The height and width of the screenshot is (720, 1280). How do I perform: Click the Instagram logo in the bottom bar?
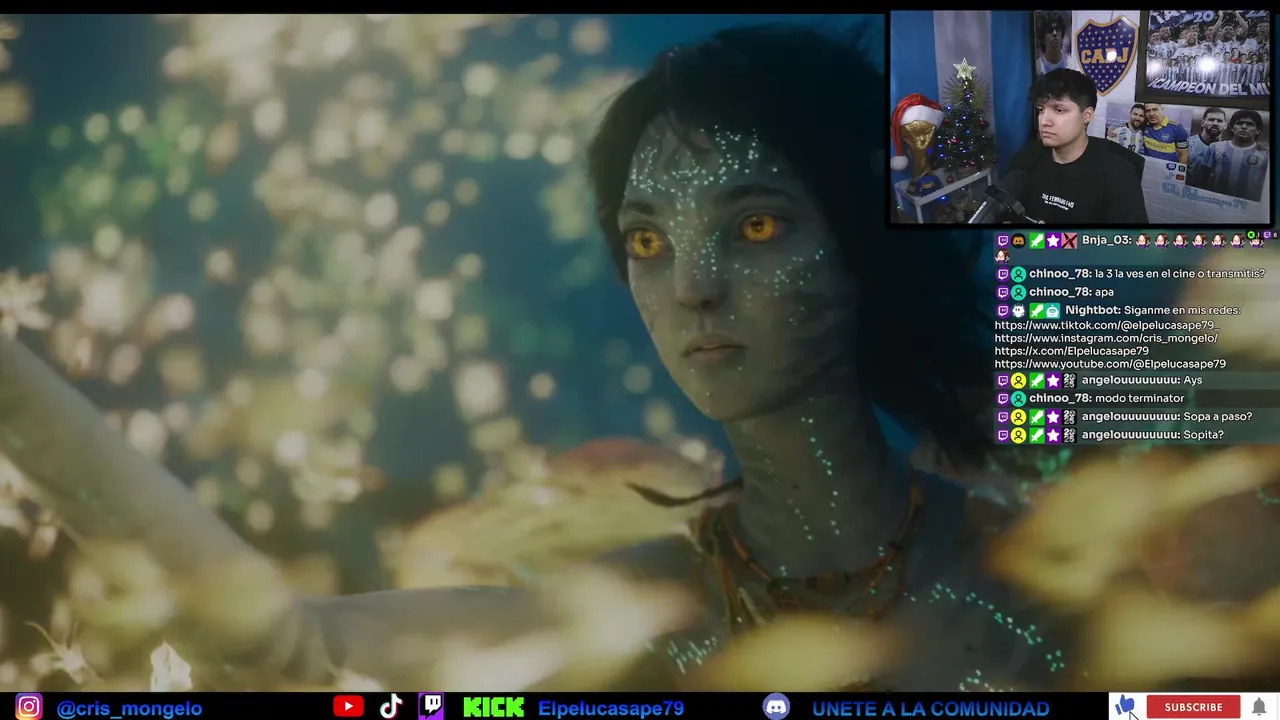coord(29,707)
